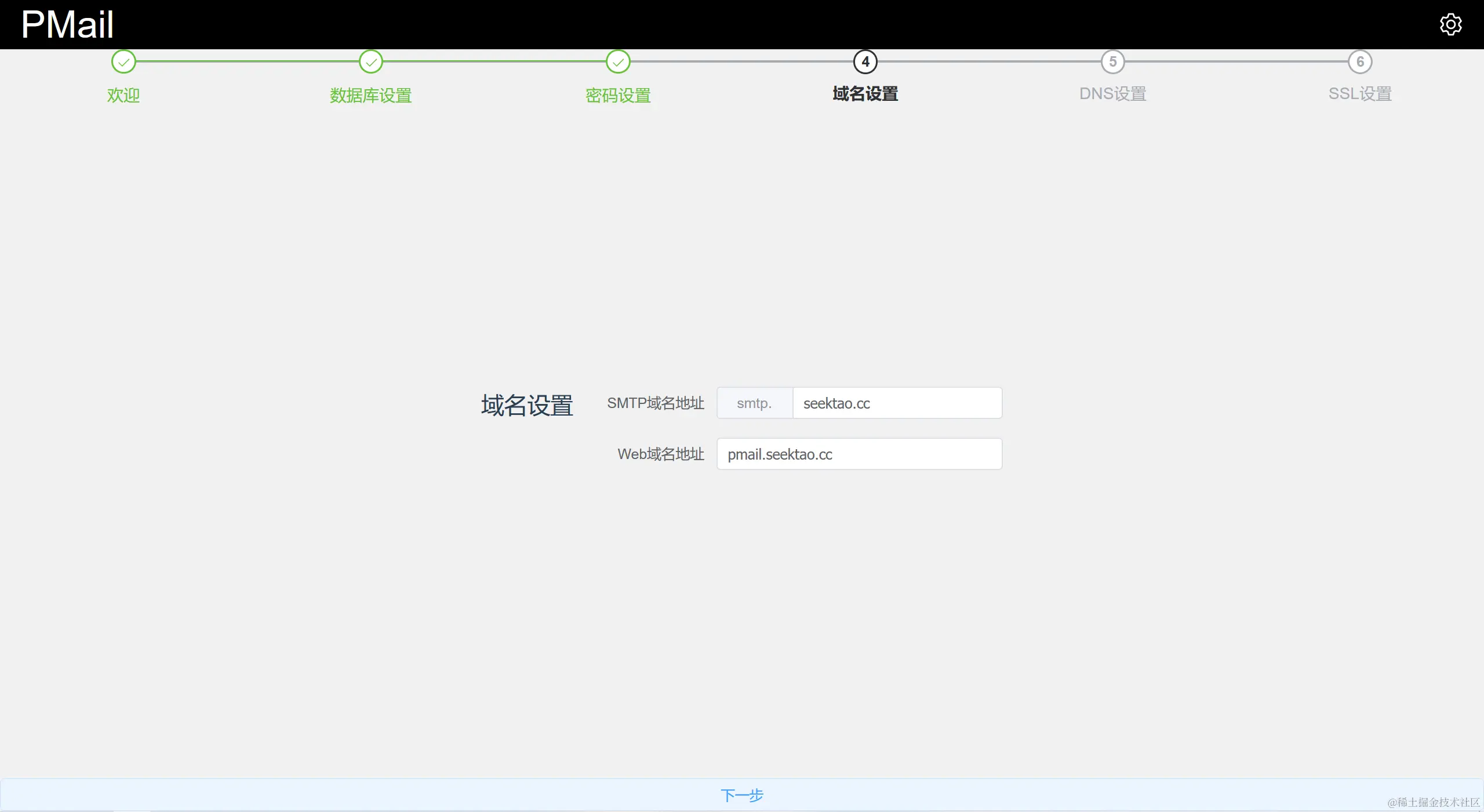Select the 域名设置 step title
1484x812 pixels.
click(865, 94)
